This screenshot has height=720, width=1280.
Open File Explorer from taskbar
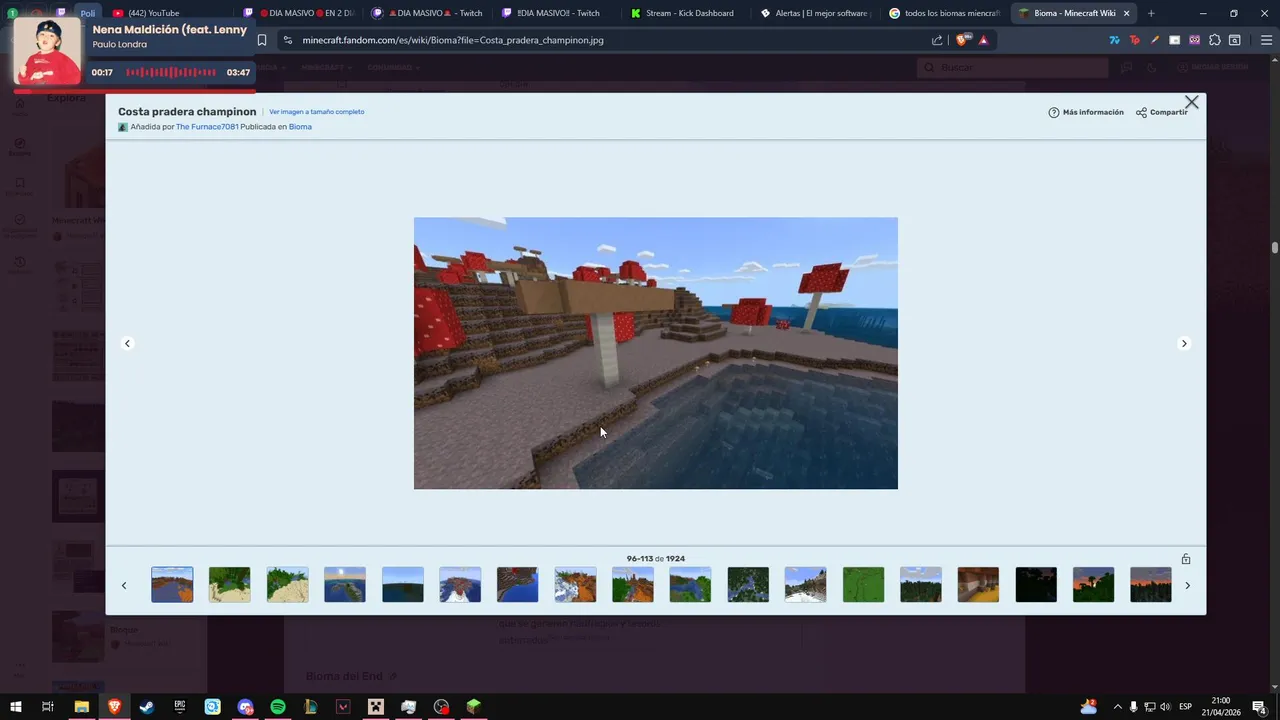82,707
